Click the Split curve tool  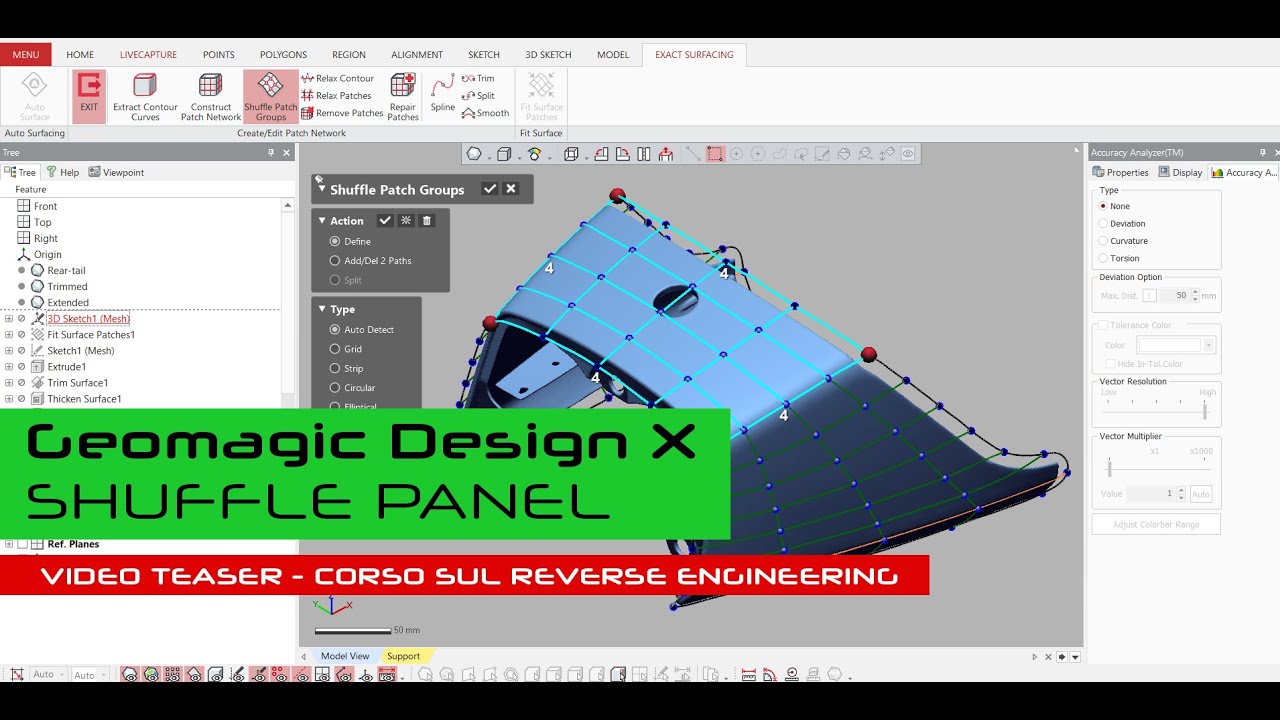479,96
